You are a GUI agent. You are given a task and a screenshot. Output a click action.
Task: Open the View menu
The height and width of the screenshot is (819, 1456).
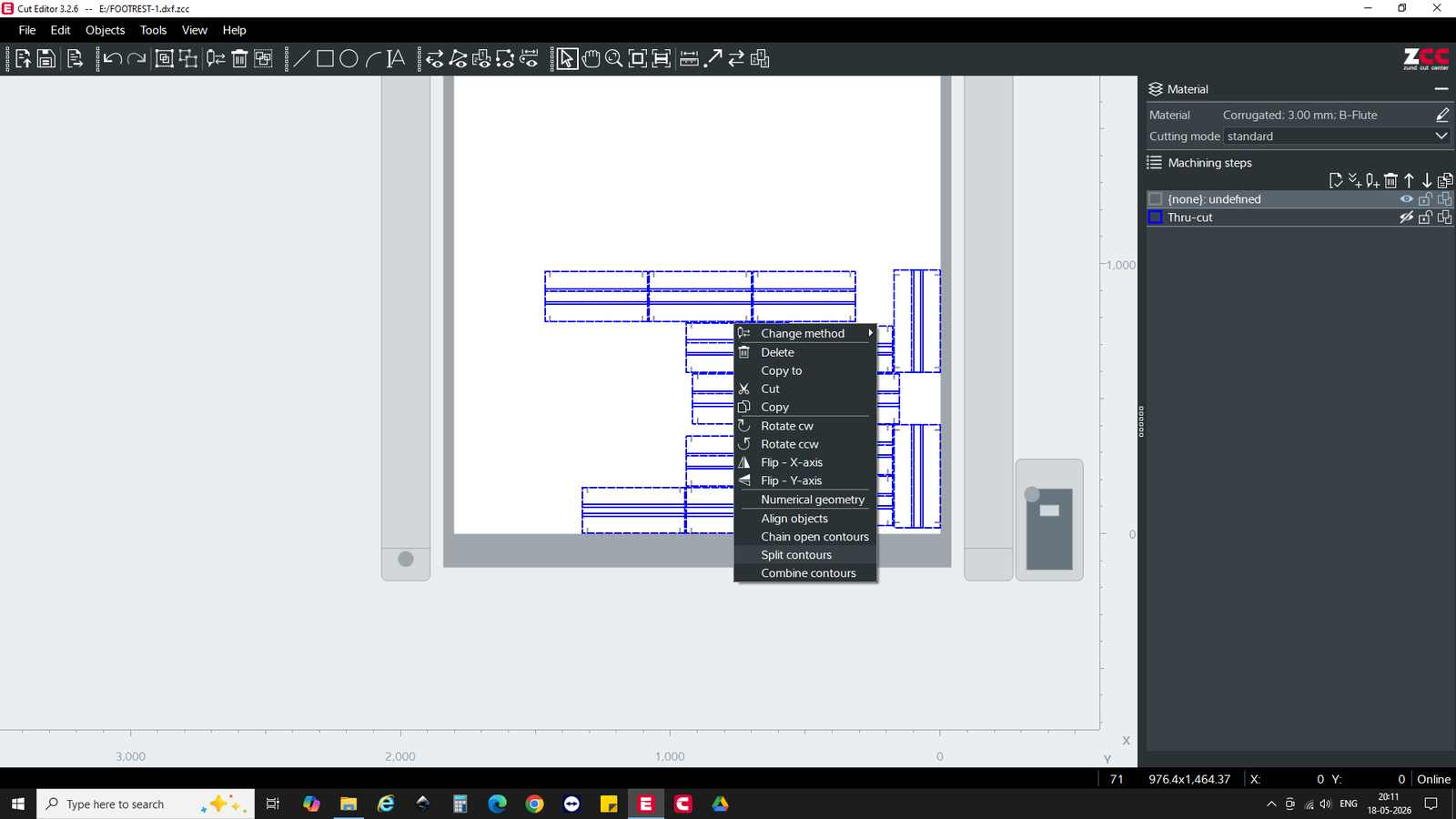(195, 30)
